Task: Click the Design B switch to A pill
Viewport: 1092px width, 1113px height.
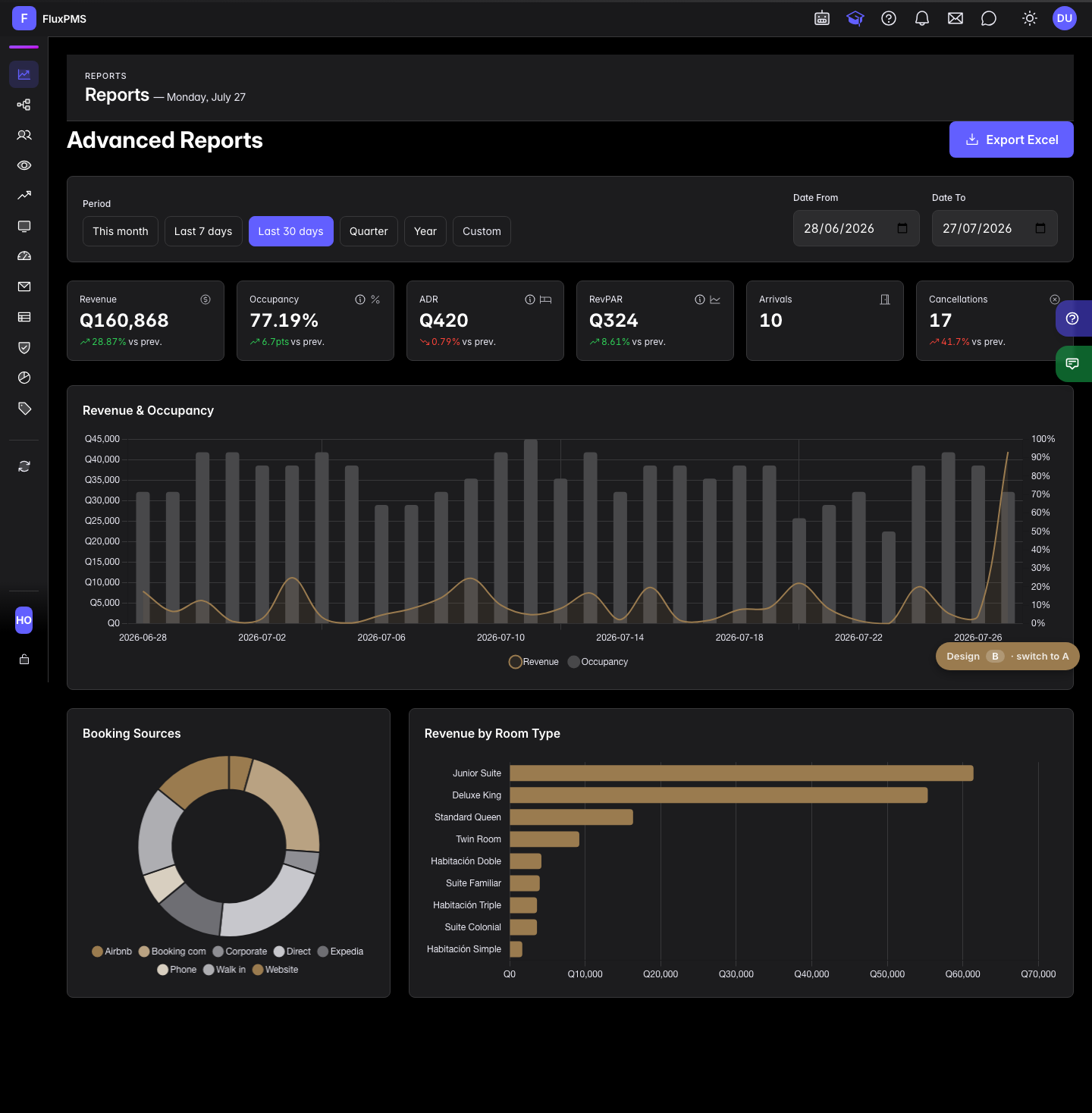Action: tap(1008, 657)
